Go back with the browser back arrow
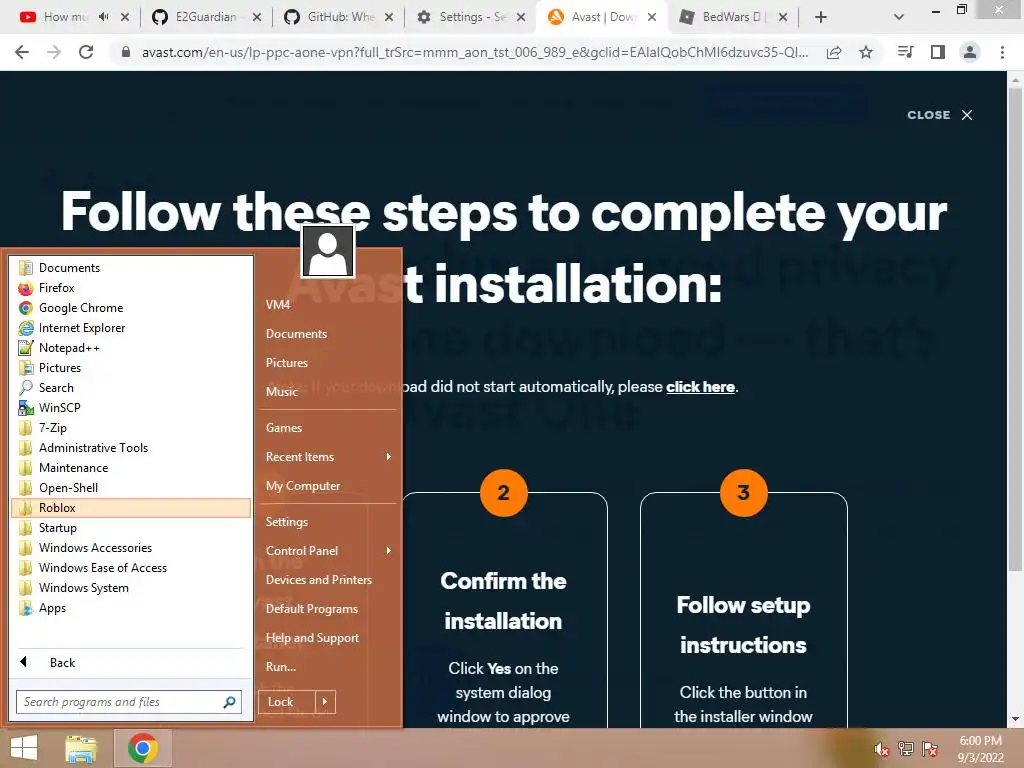Screen dimensions: 1024x768 point(22,52)
